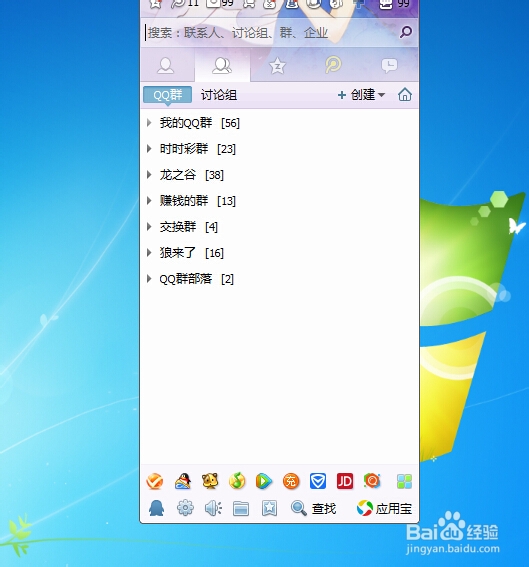Click the 查找 find button

313,508
